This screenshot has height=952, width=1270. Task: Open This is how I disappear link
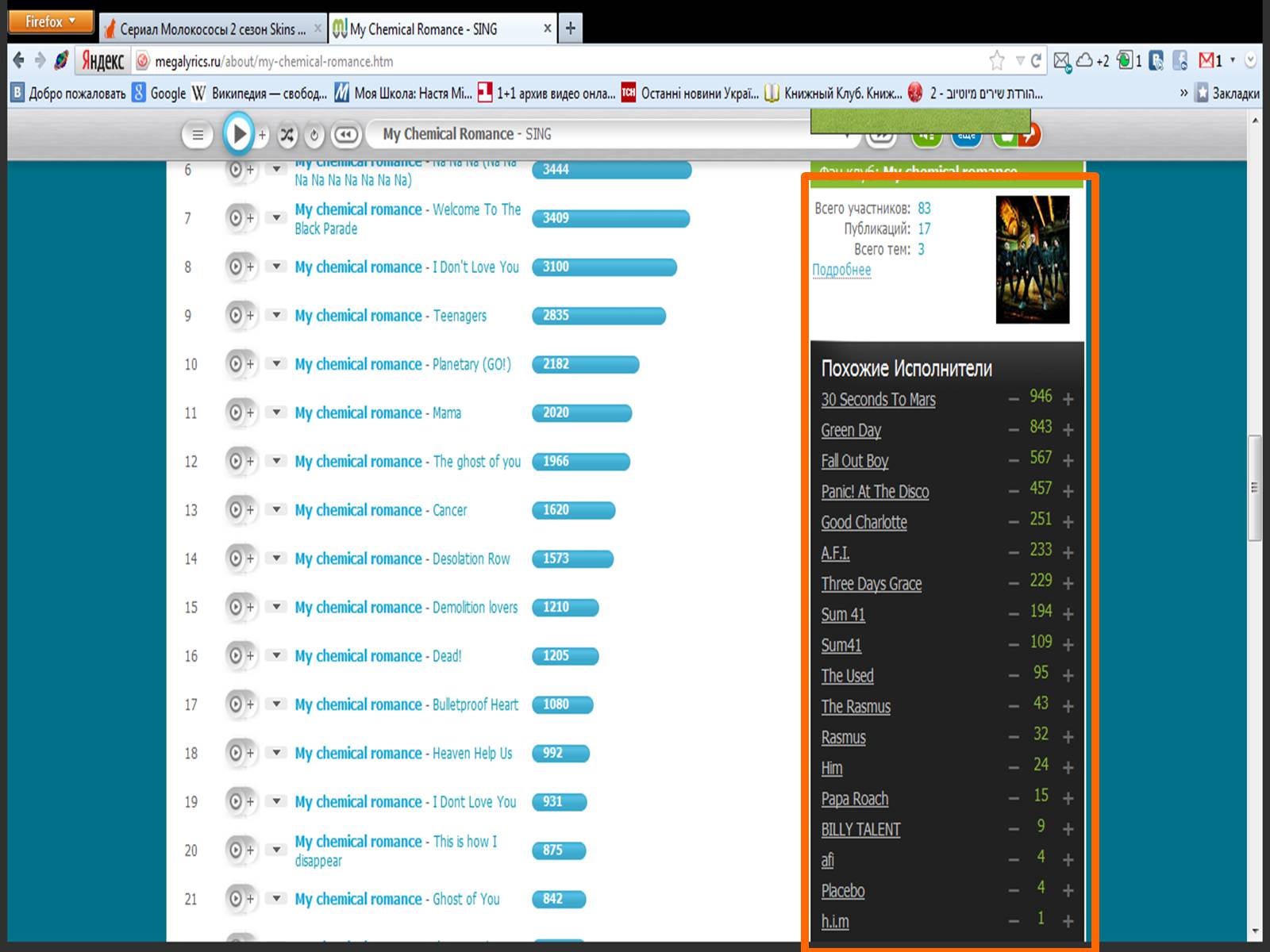(x=396, y=850)
